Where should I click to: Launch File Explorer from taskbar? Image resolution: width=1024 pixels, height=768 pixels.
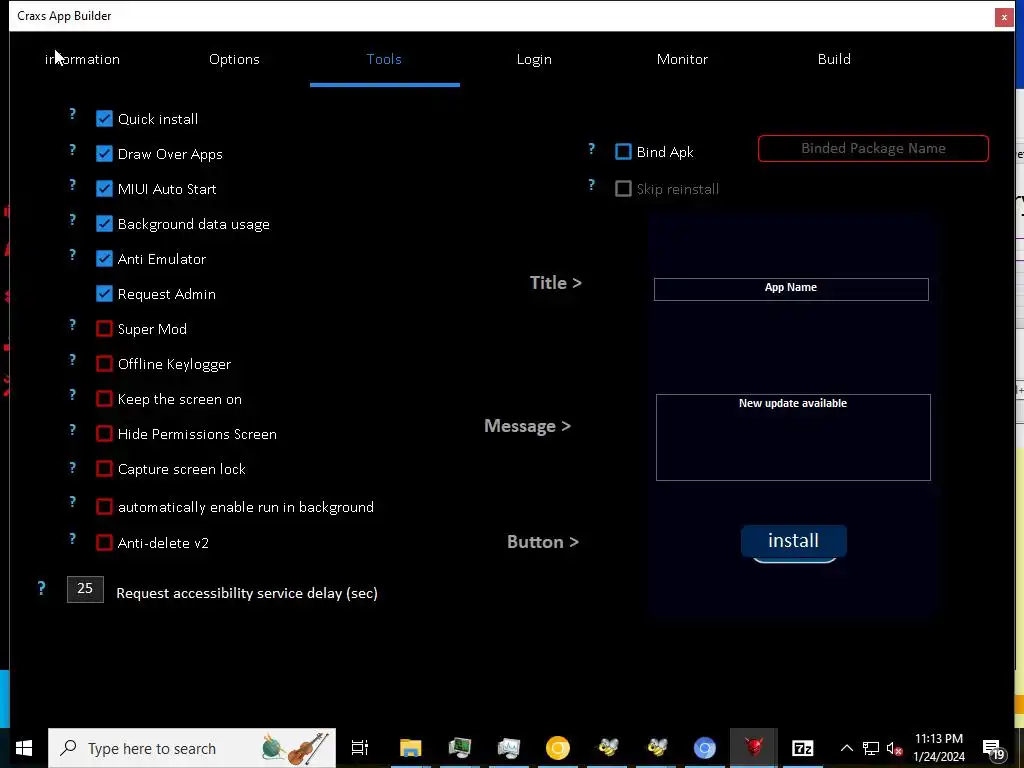point(411,748)
